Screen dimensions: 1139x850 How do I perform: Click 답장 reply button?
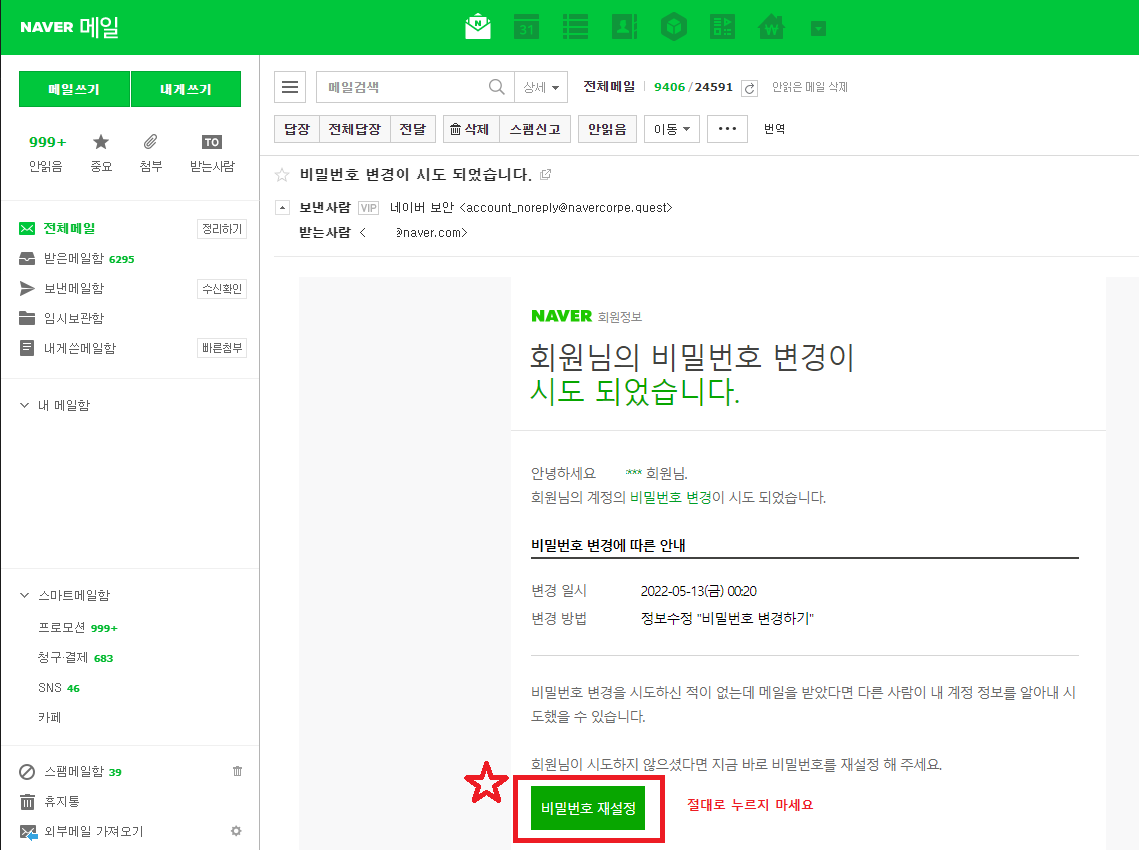(296, 129)
